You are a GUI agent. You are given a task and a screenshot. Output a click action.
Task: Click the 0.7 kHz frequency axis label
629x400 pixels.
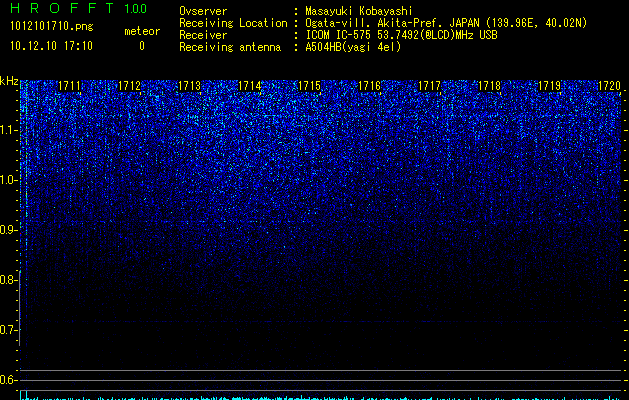coord(9,330)
